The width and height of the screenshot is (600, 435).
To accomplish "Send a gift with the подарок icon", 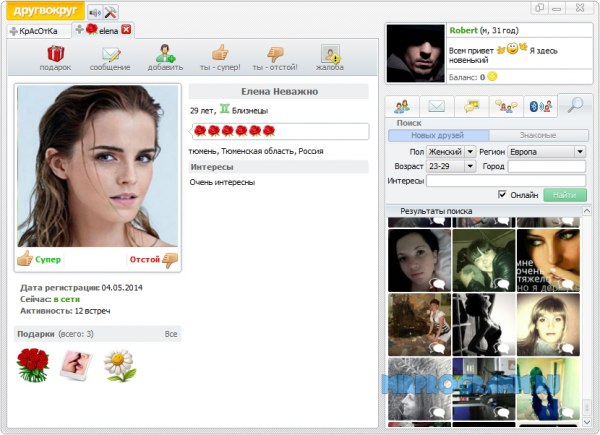I will tap(55, 54).
